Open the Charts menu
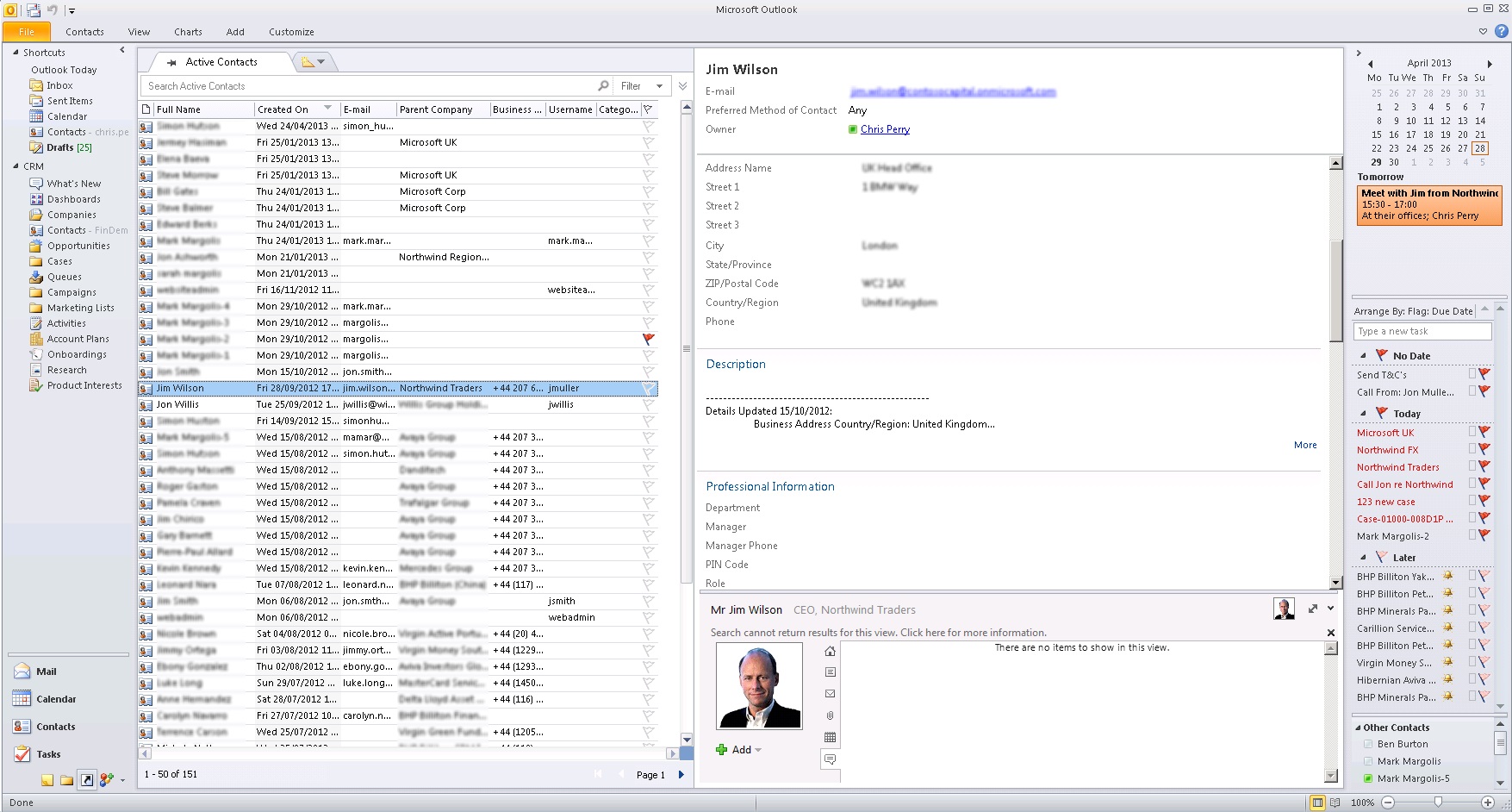This screenshot has height=812, width=1512. click(x=188, y=32)
